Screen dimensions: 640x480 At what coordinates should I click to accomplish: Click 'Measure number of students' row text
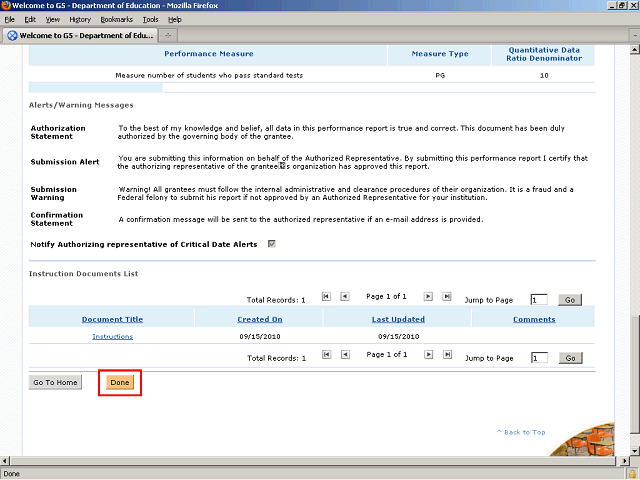tap(209, 75)
